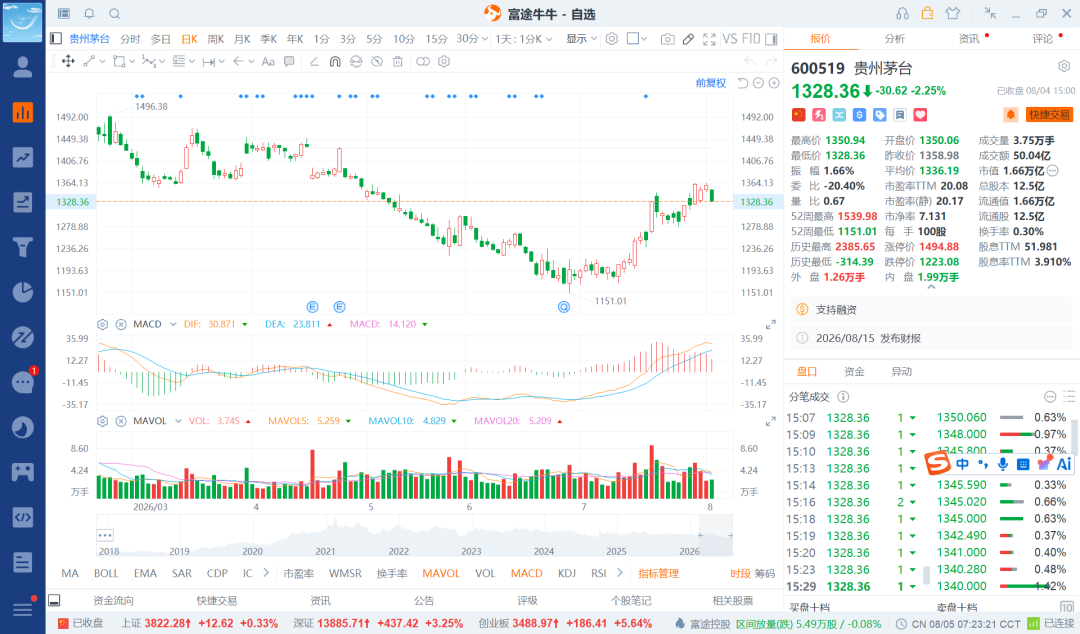
Task: Click the screenshot camera icon in chart toolbar
Action: click(667, 39)
